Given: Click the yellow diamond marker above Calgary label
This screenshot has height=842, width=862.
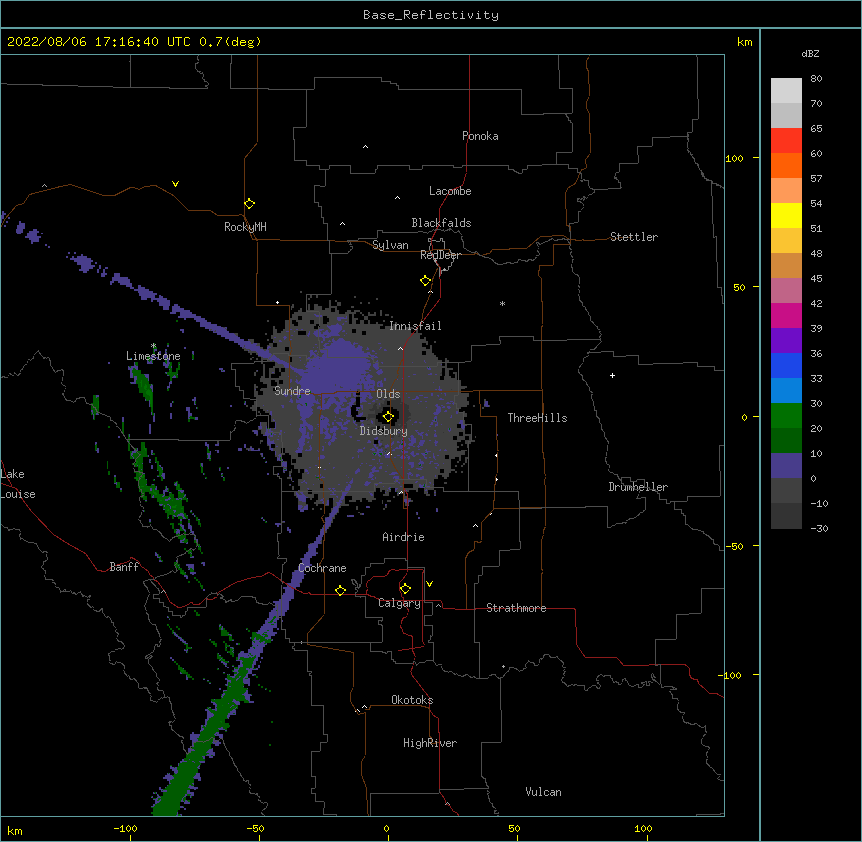Looking at the screenshot, I should [405, 589].
